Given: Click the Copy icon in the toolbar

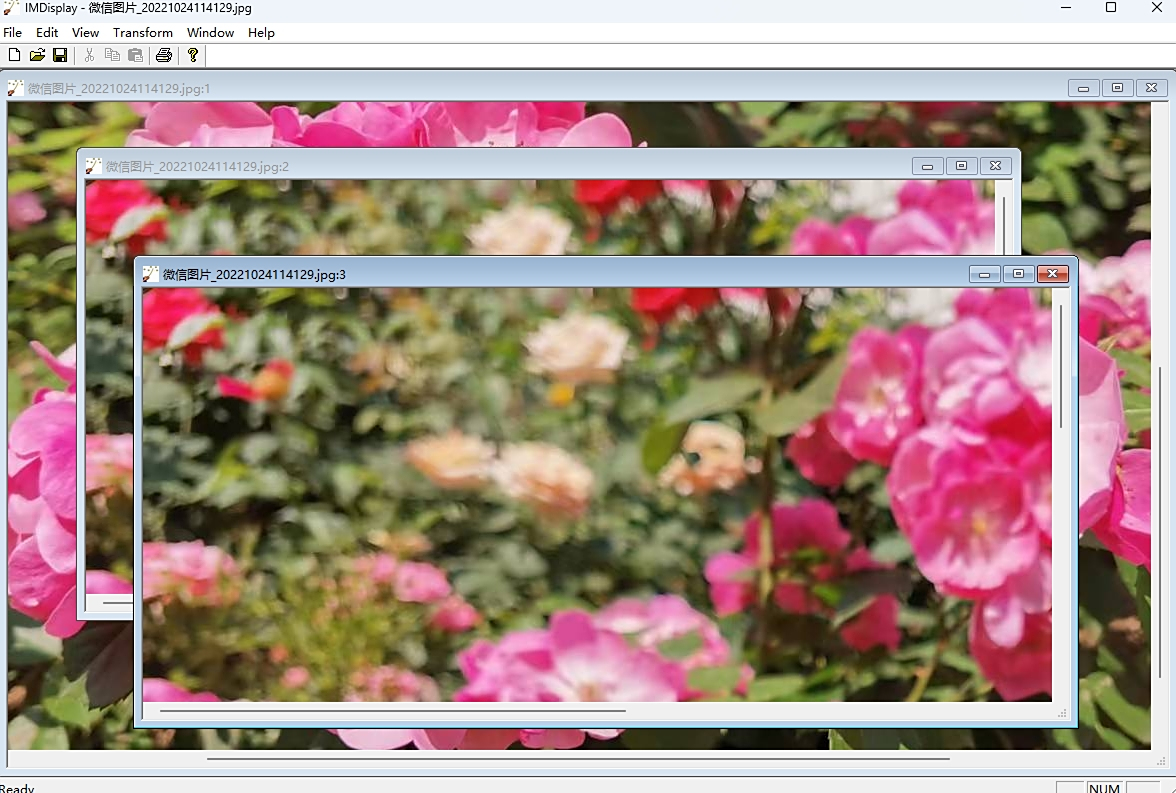Looking at the screenshot, I should [112, 55].
